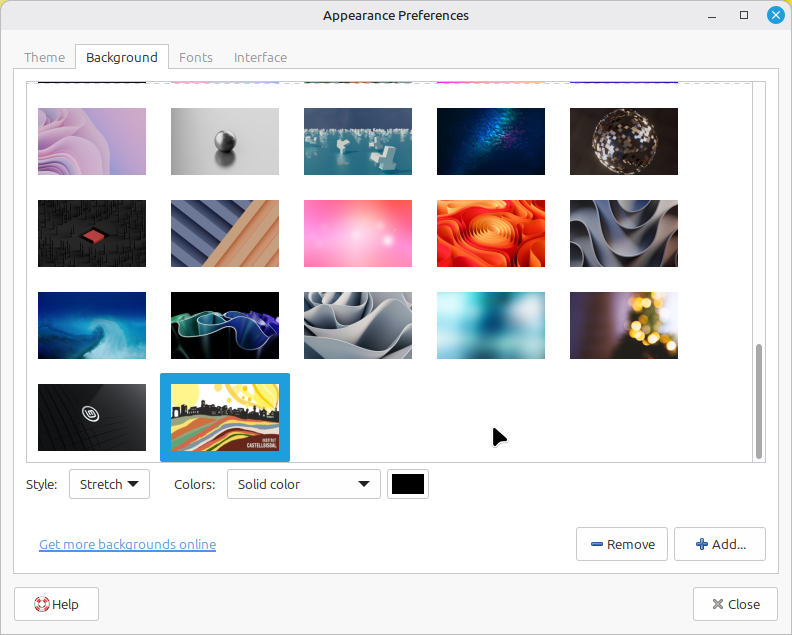
Task: Expand the Colors Solid color dropdown
Action: [x=304, y=484]
